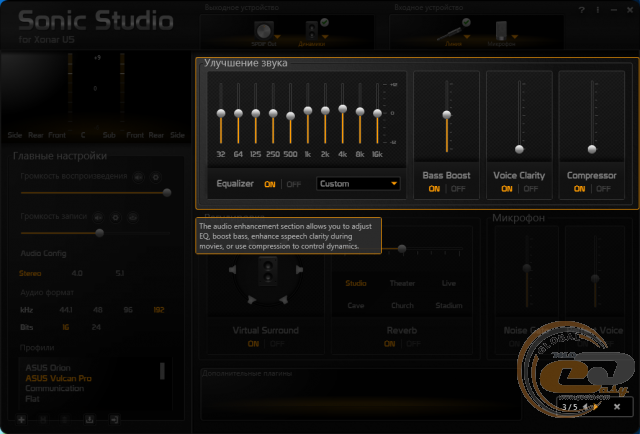
Task: Click the Compressor slider knob
Action: [592, 149]
